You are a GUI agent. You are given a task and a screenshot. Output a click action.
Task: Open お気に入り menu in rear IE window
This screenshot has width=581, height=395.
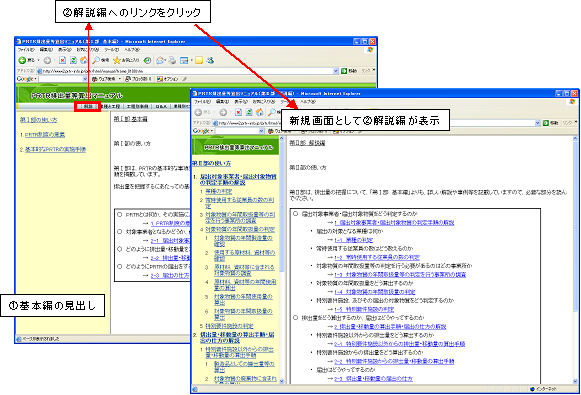point(87,49)
